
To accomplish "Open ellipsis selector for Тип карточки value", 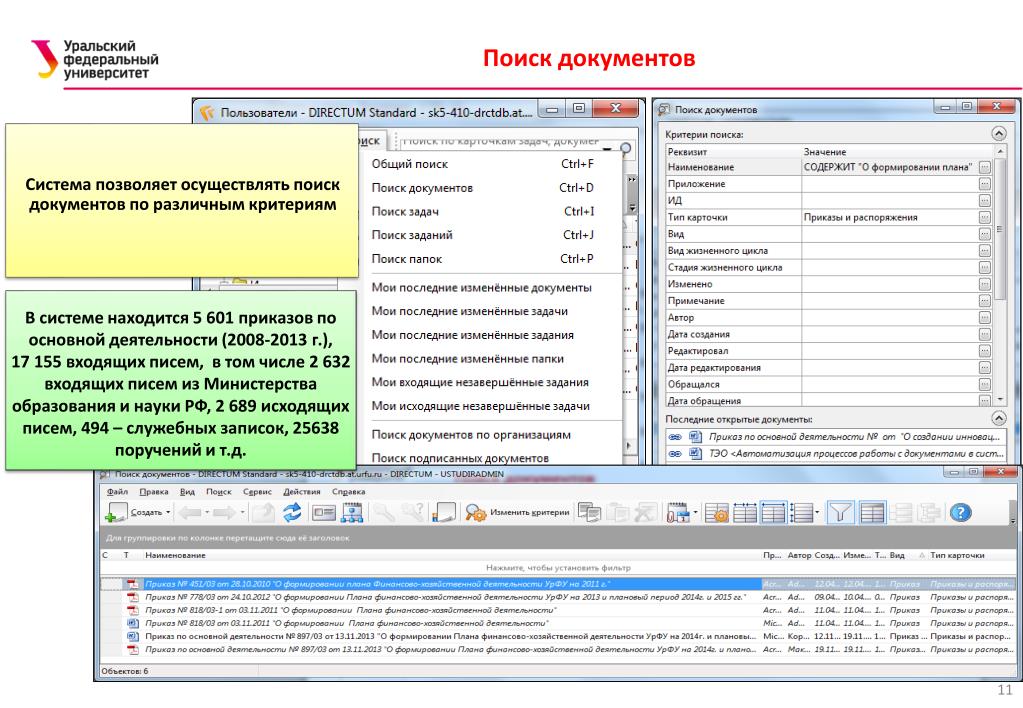I will click(985, 217).
